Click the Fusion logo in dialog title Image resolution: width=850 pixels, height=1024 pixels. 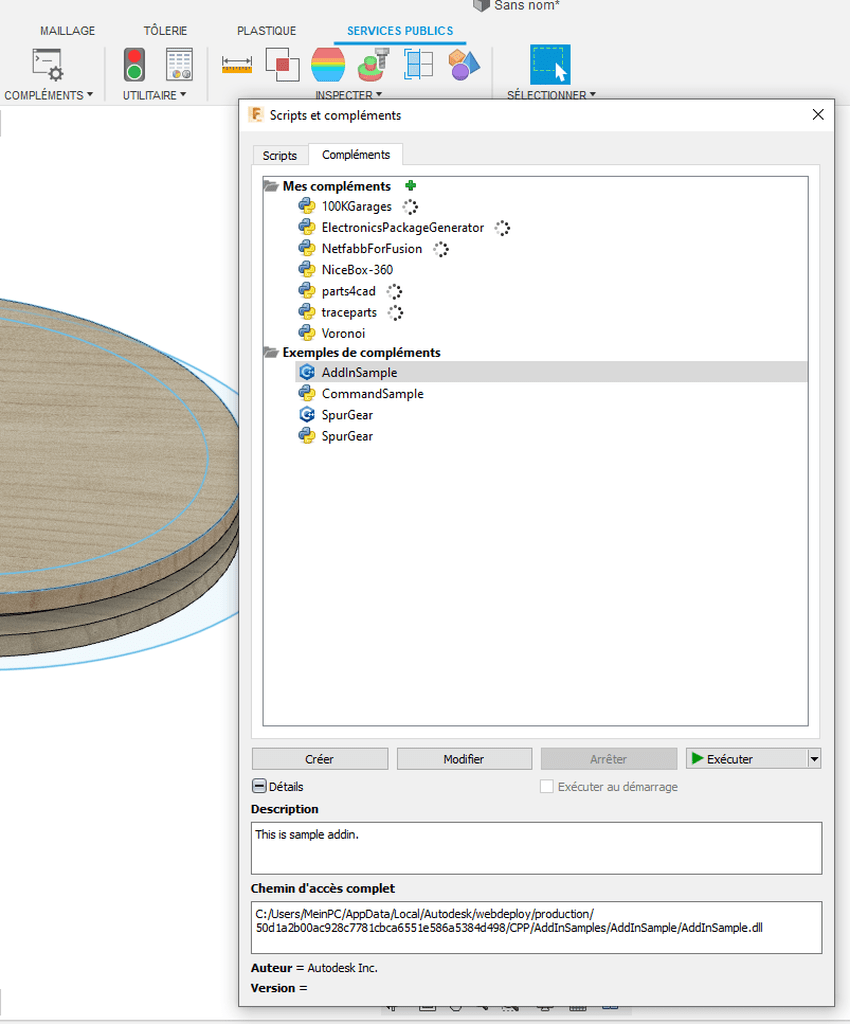click(x=255, y=115)
